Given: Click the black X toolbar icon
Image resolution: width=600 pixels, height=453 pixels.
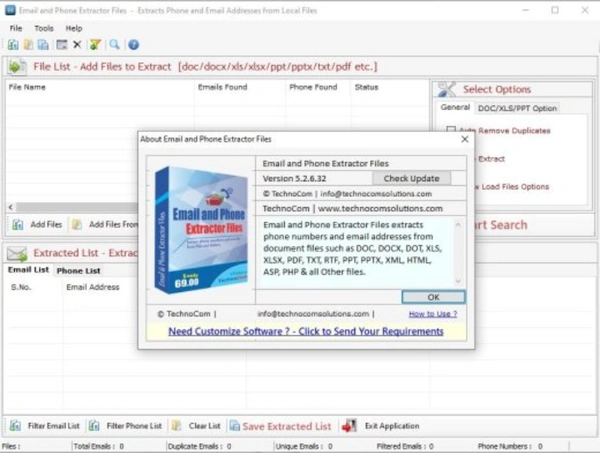Looking at the screenshot, I should click(77, 44).
